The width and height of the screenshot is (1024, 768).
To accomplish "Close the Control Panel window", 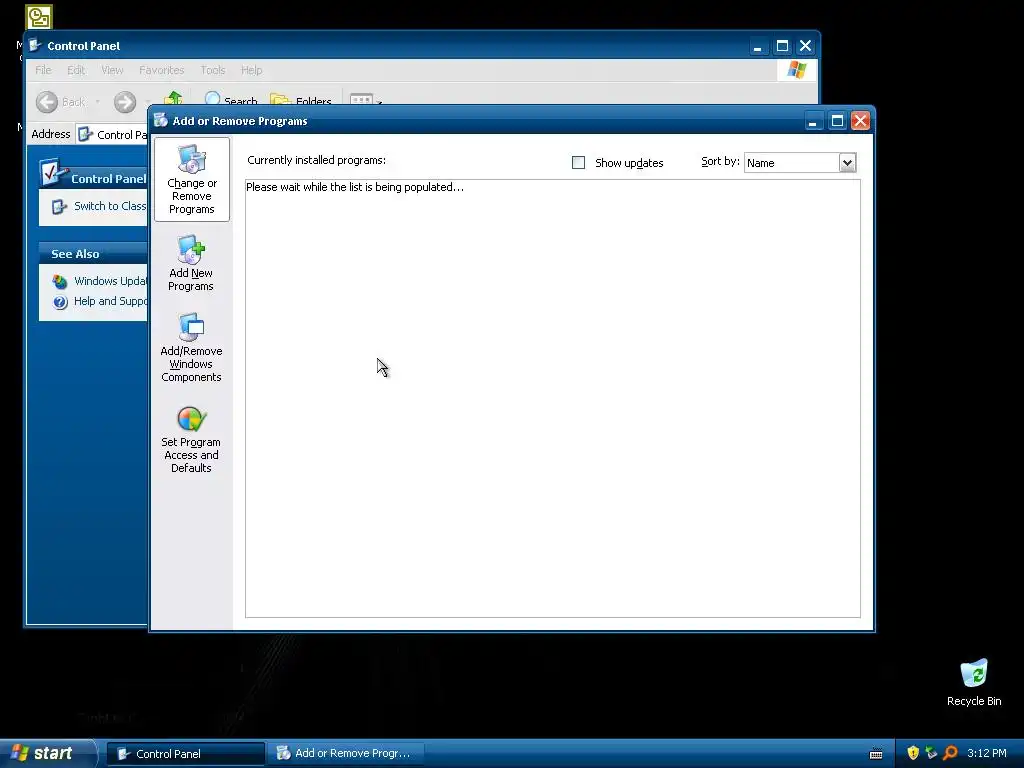I will pos(805,46).
